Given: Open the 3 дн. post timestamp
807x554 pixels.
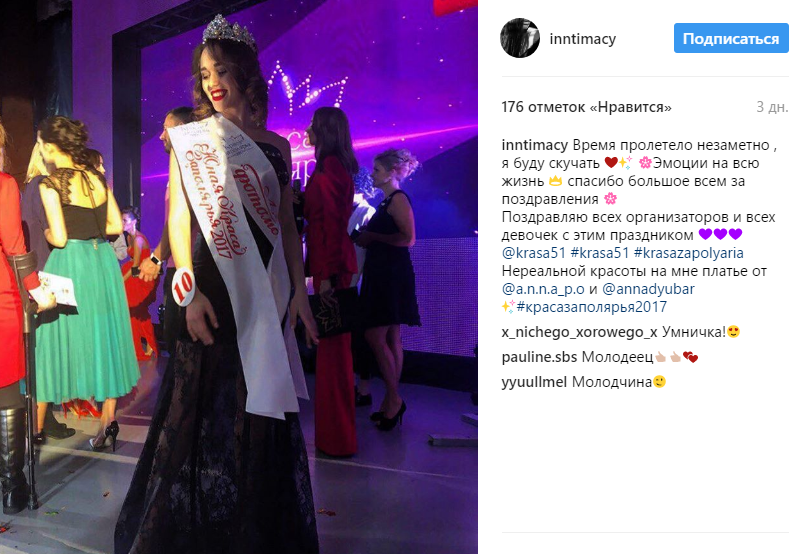Looking at the screenshot, I should tap(772, 107).
